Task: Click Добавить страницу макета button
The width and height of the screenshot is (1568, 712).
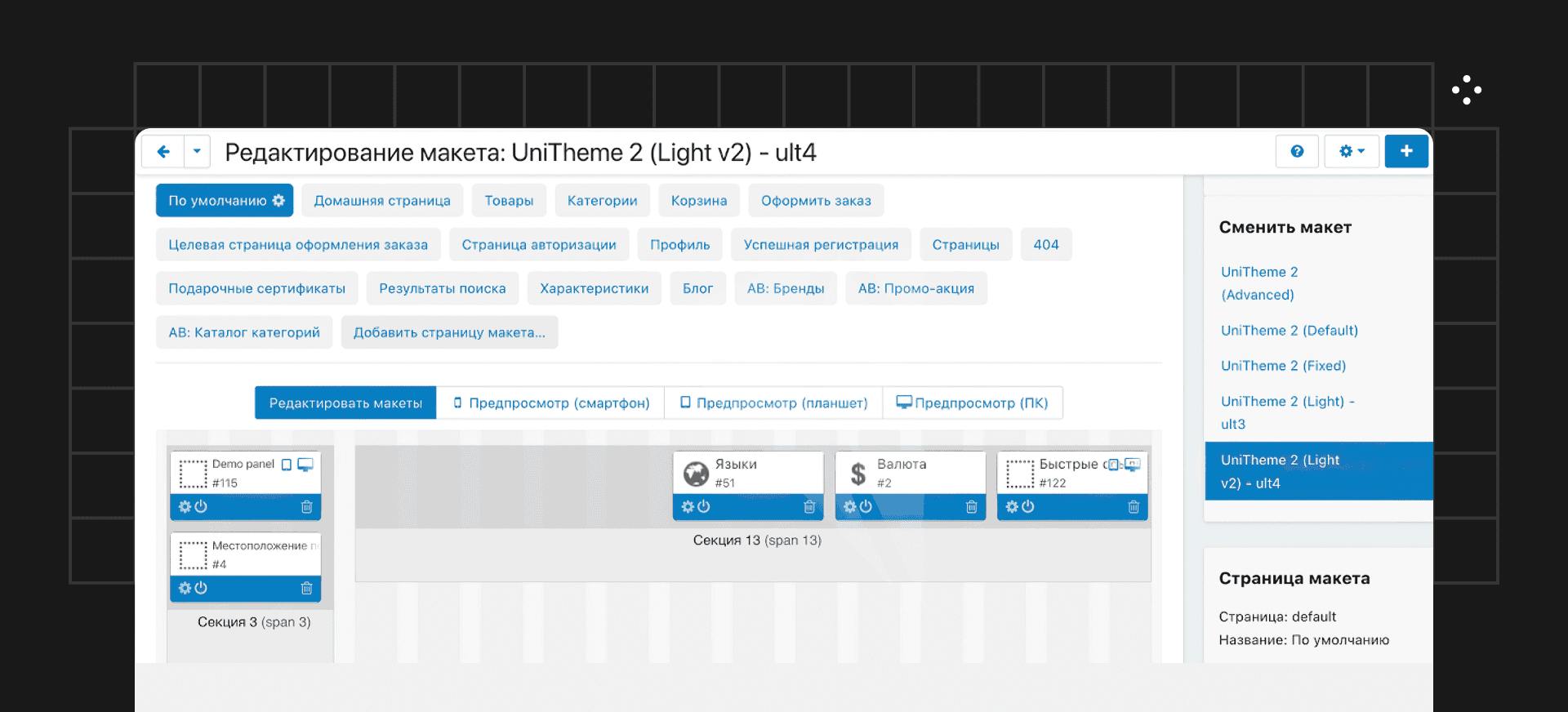Action: tap(449, 332)
